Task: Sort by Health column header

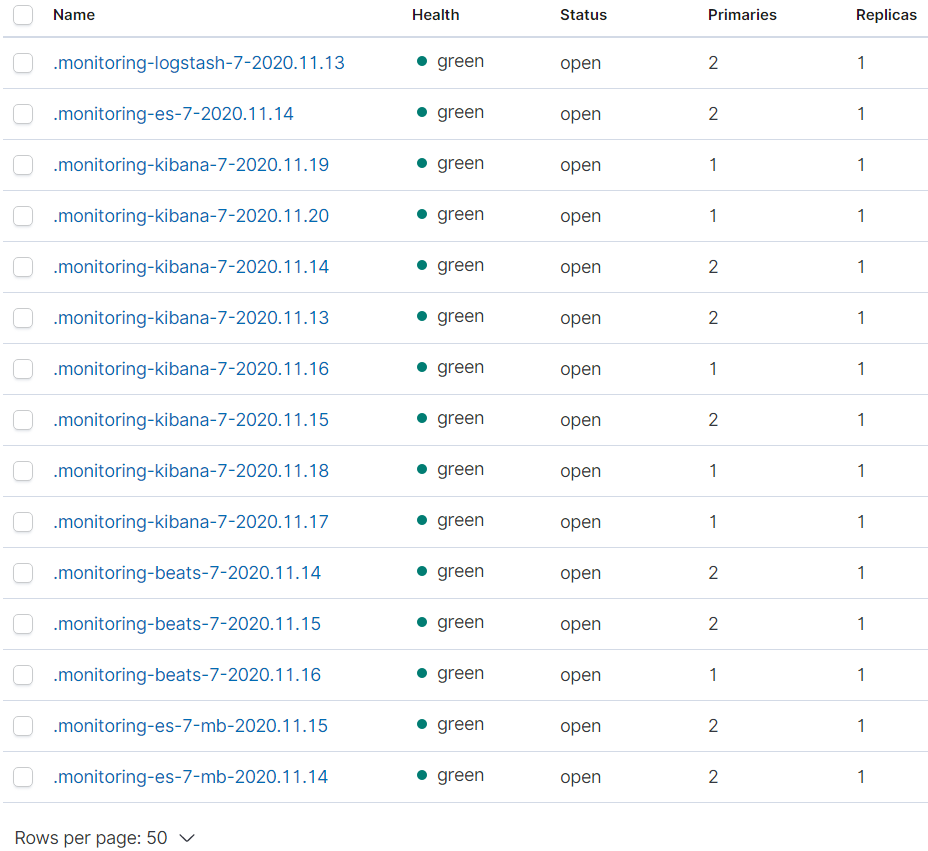Action: [436, 15]
